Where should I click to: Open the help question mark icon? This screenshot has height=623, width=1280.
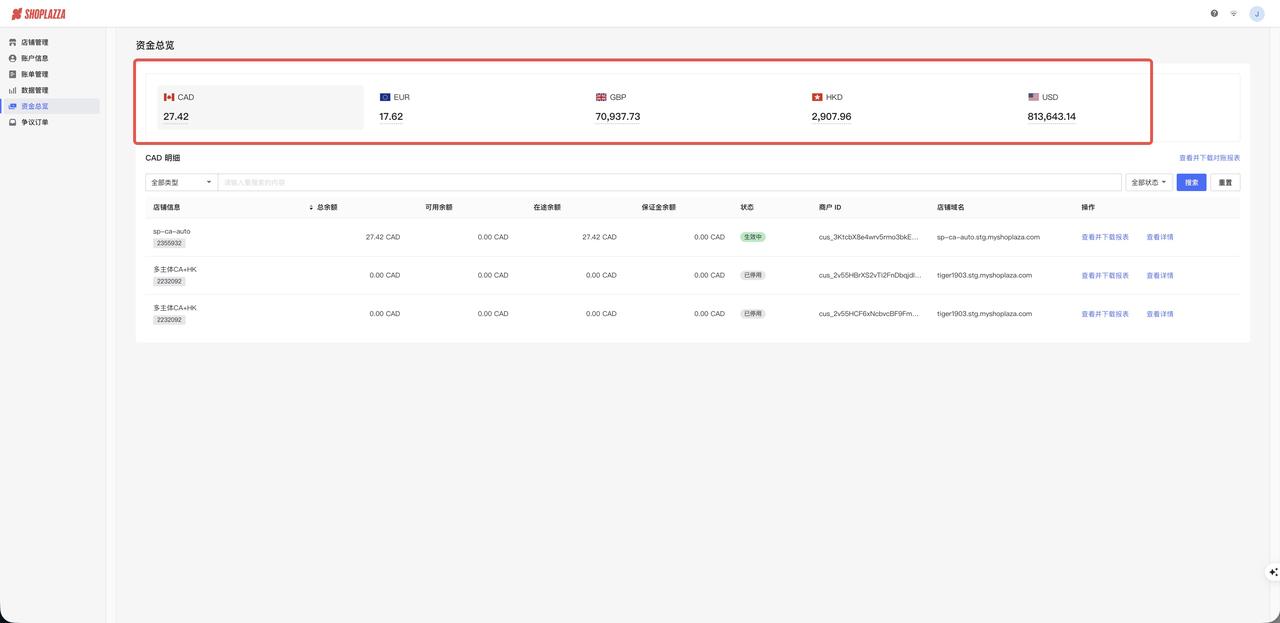[x=1214, y=14]
